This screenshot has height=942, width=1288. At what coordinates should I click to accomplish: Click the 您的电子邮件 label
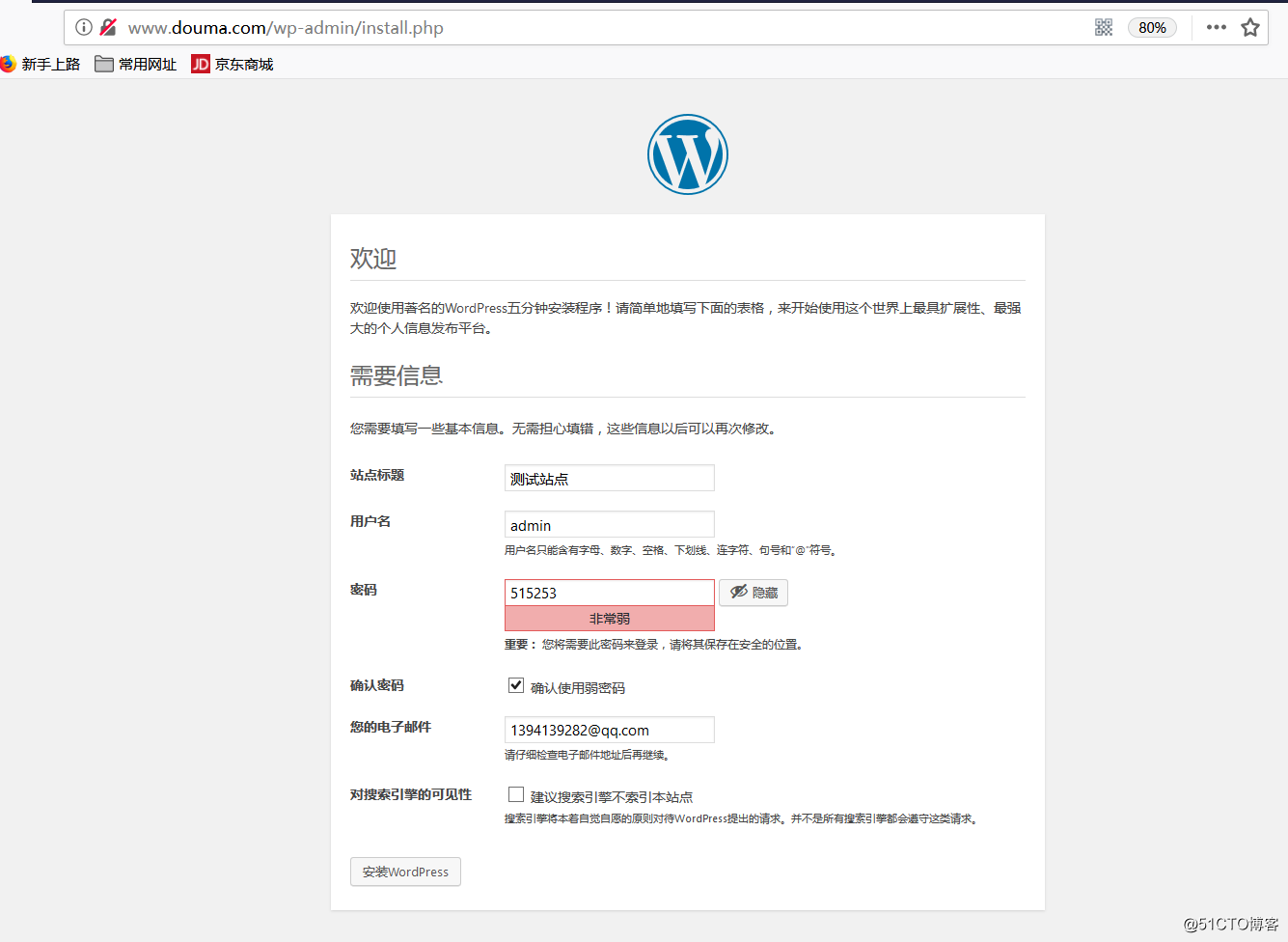click(x=391, y=727)
